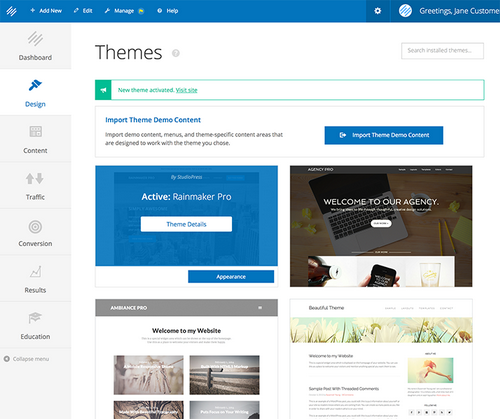Click the megaphone notification icon
Image resolution: width=500 pixels, height=419 pixels.
(x=103, y=90)
